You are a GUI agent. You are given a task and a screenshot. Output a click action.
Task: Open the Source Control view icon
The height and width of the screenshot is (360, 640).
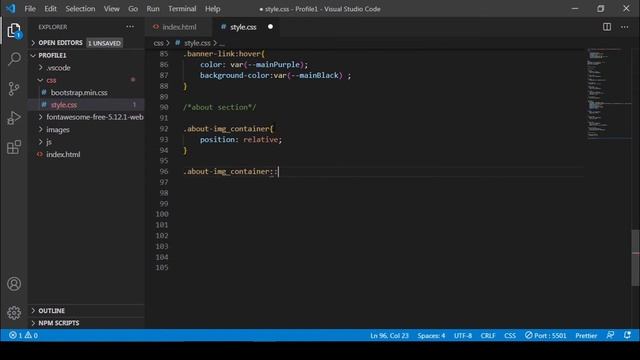click(x=14, y=89)
